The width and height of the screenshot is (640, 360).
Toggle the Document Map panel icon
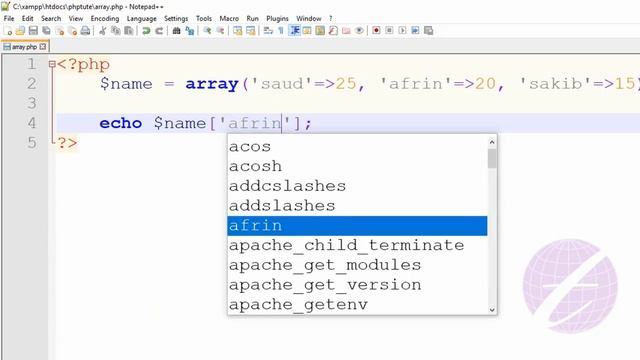(x=320, y=31)
